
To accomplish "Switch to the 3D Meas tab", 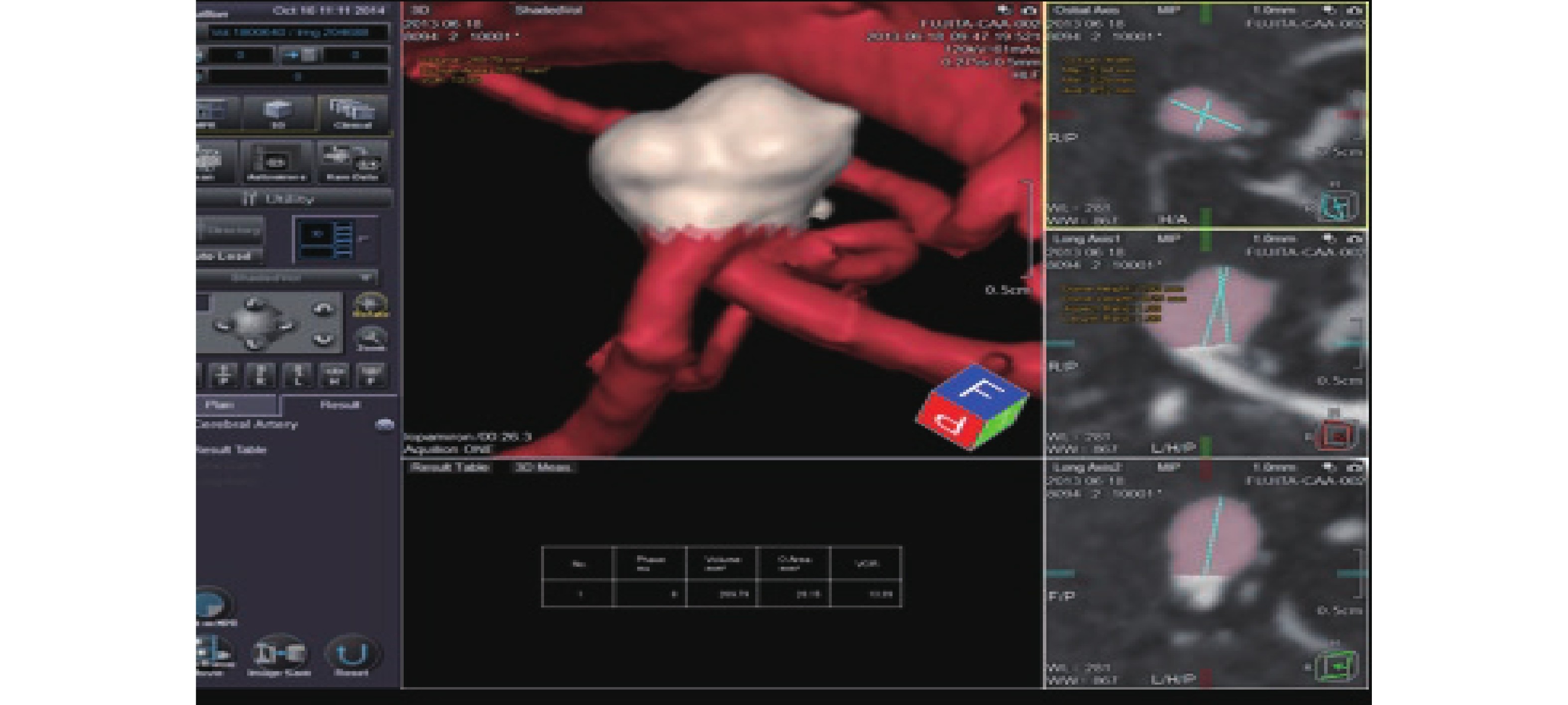I will [543, 467].
